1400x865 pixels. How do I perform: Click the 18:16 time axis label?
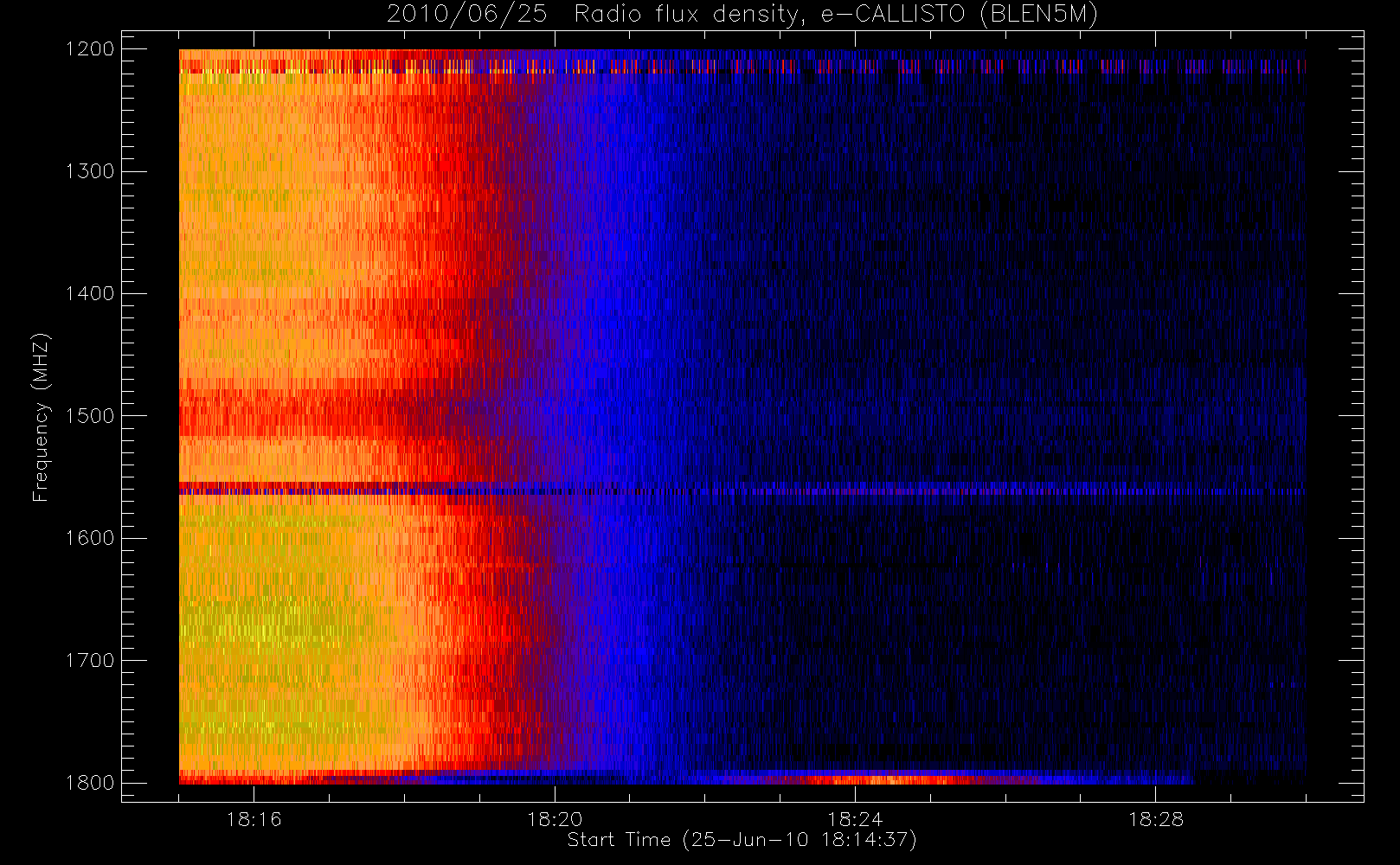point(254,819)
